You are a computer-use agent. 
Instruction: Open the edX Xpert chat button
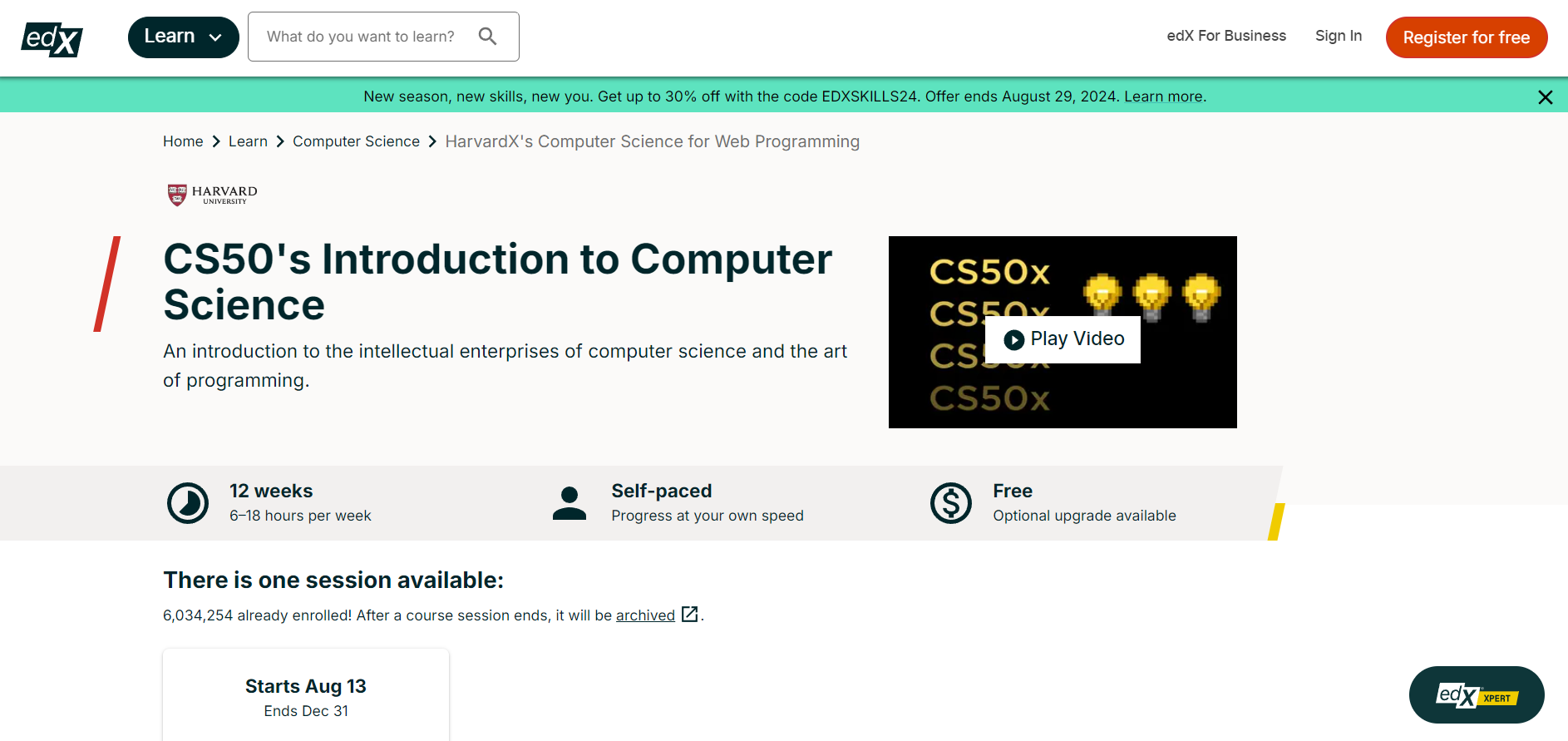click(x=1477, y=694)
